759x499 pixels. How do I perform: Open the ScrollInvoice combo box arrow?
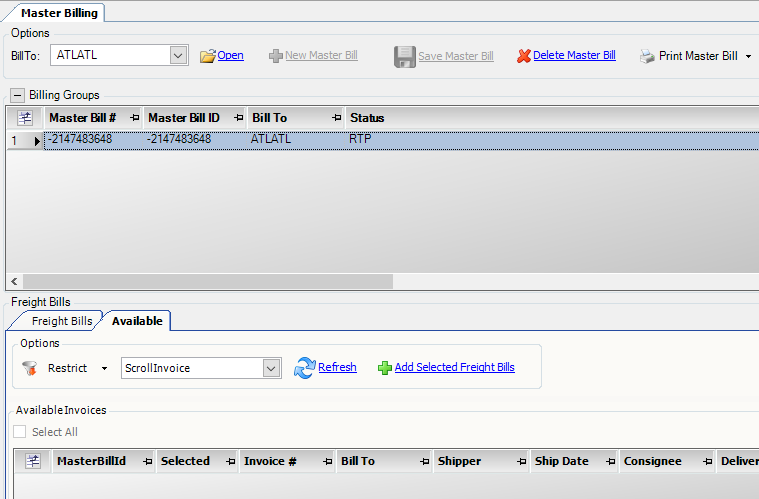pos(272,368)
